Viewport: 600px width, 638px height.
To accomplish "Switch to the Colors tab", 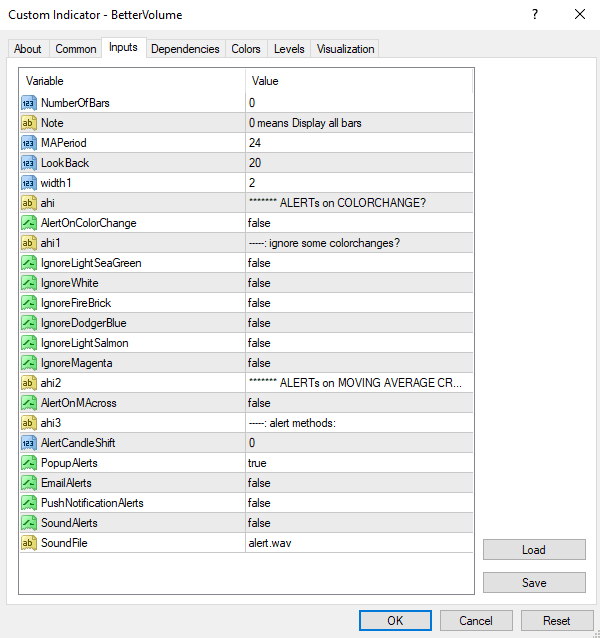I will click(246, 49).
